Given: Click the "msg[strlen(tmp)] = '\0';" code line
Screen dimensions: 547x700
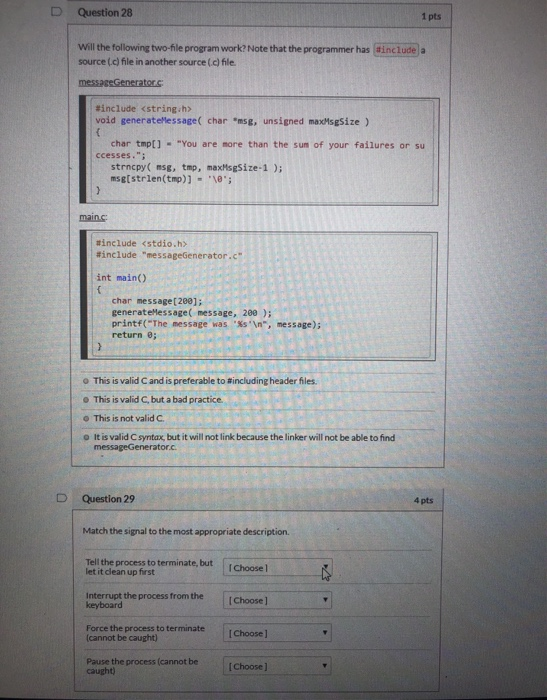Looking at the screenshot, I should [171, 179].
